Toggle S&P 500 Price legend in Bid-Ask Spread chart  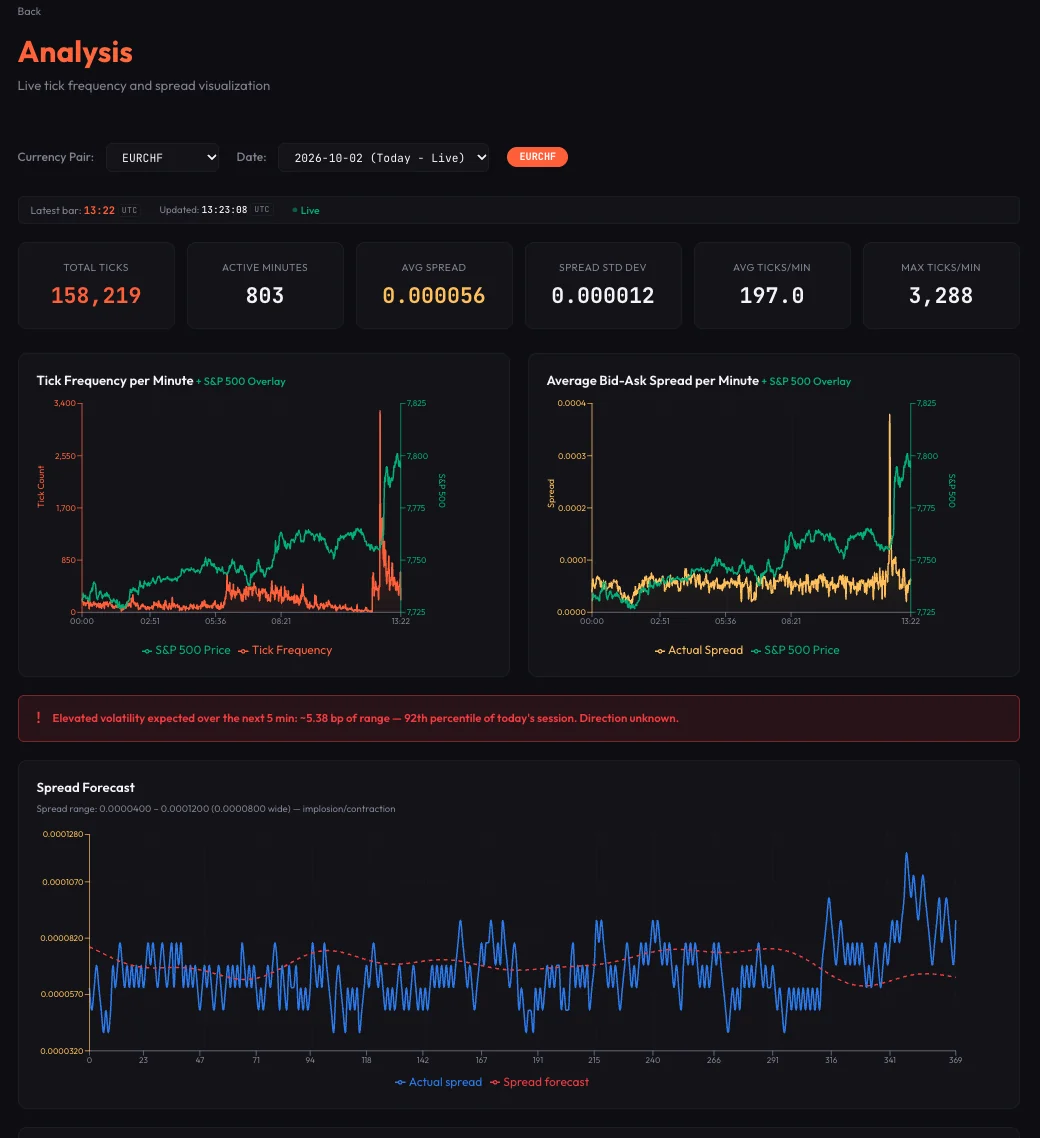tap(795, 650)
